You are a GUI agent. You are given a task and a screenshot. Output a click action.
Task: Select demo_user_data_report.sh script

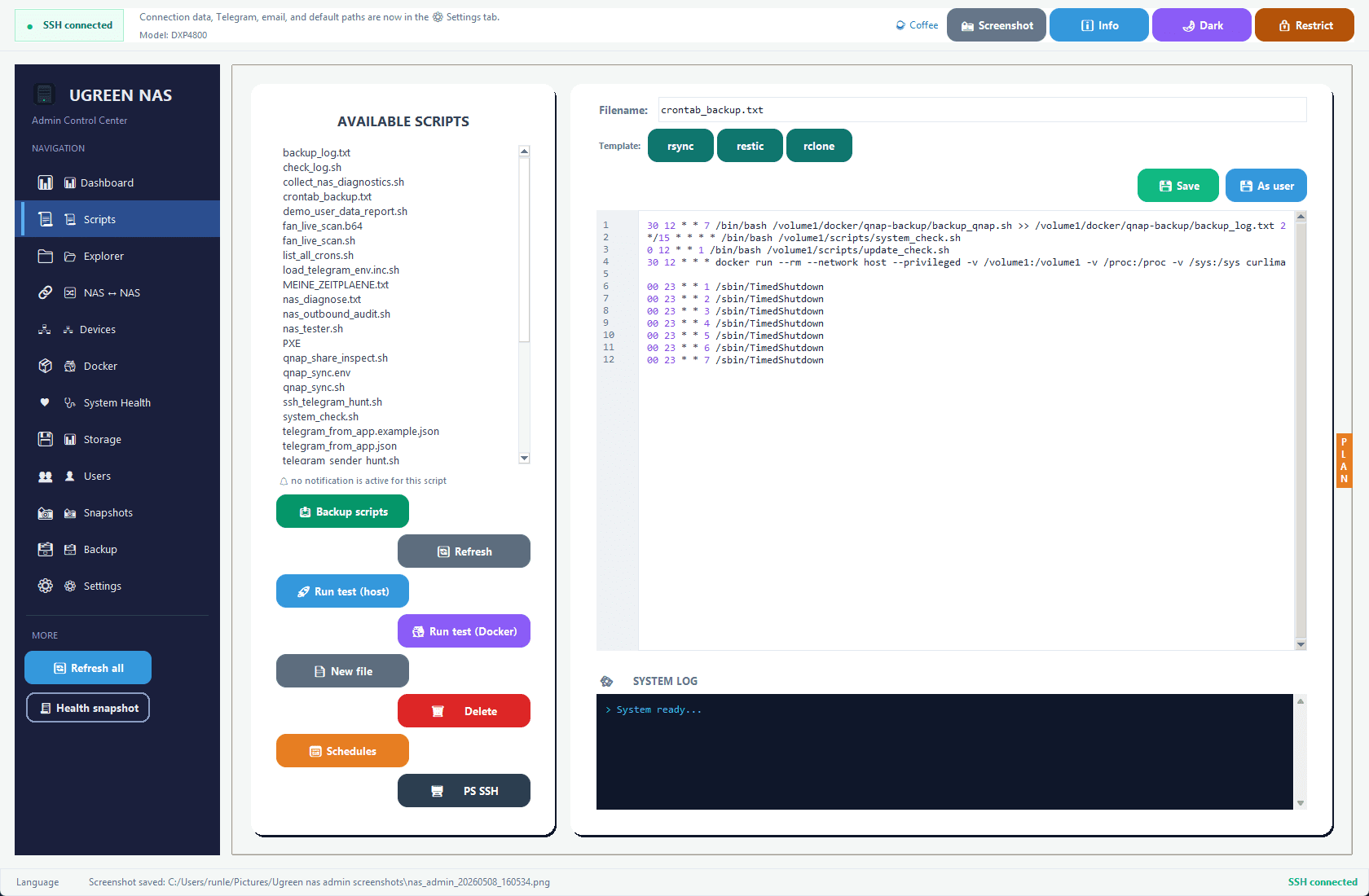(345, 211)
